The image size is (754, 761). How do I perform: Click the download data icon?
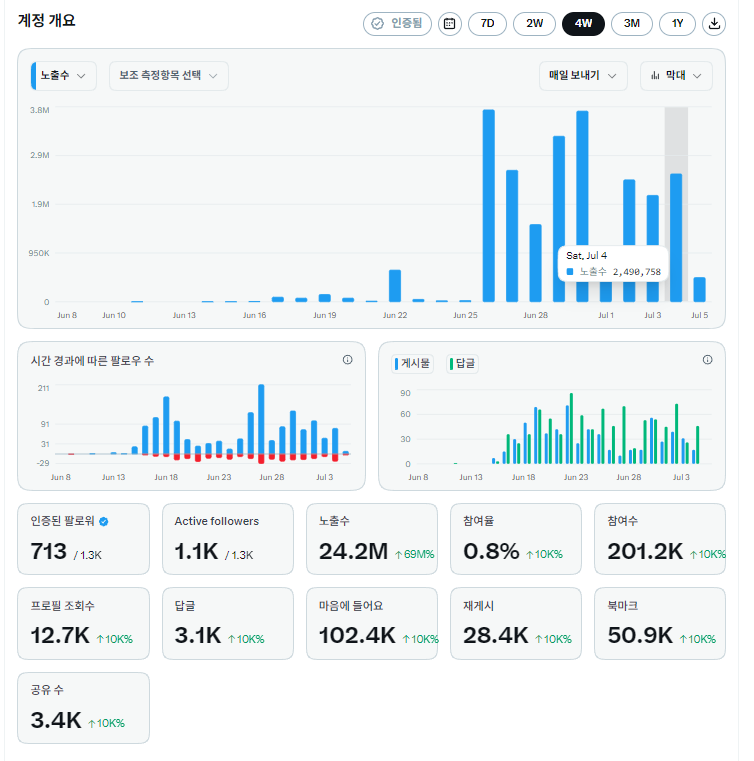coord(714,24)
